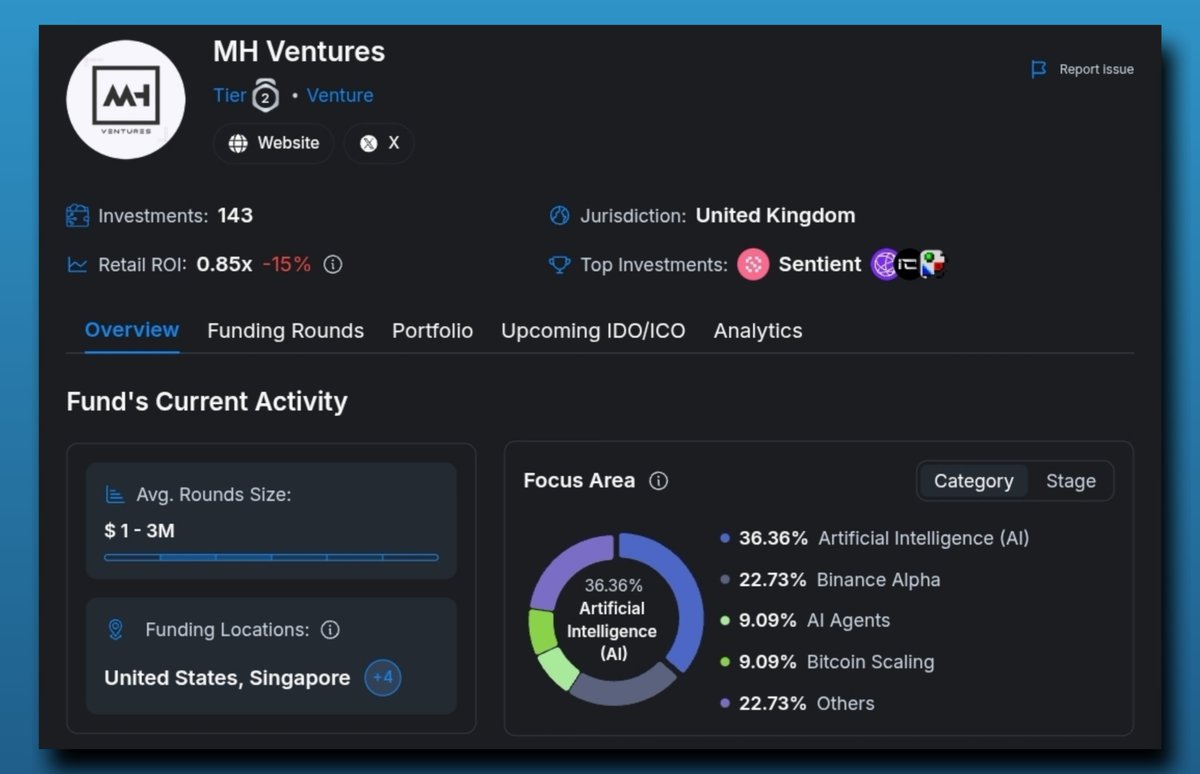Expand the +4 more locations badge
The image size is (1200, 774).
tap(383, 678)
